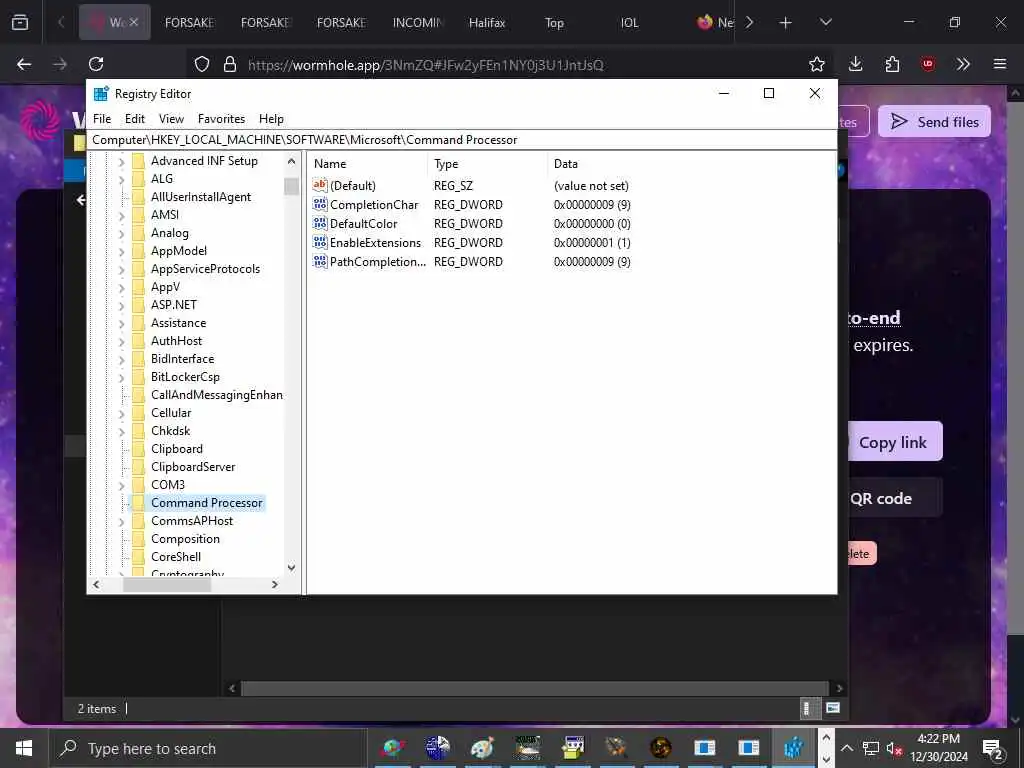
Task: Expand the COM3 registry key
Action: pyautogui.click(x=121, y=485)
